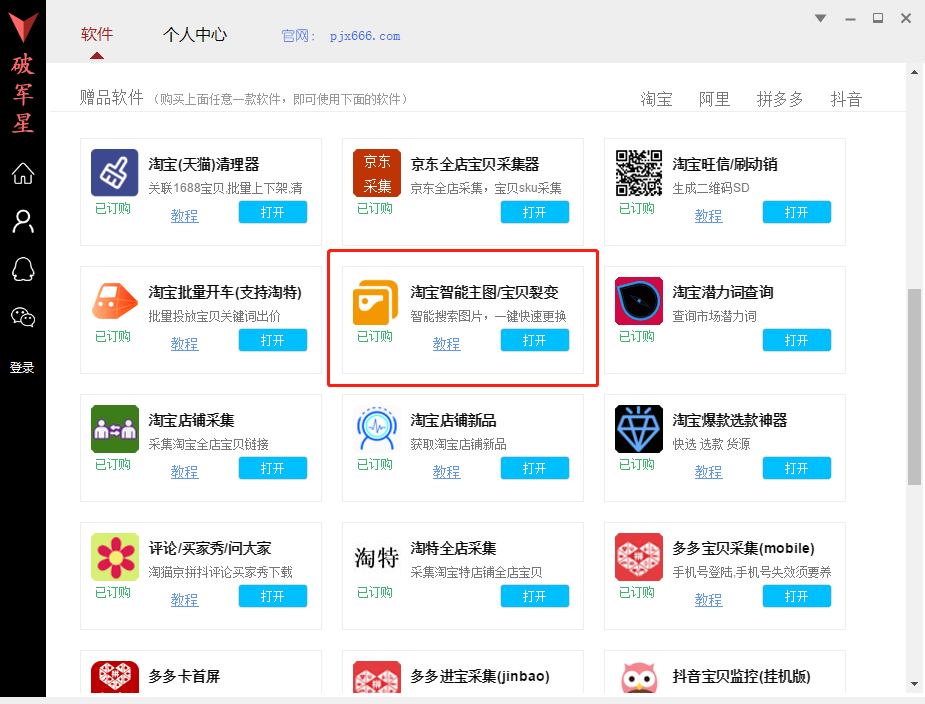This screenshot has height=704, width=925.
Task: View 教程 for 淘宝(天猫)清理器
Action: [185, 216]
